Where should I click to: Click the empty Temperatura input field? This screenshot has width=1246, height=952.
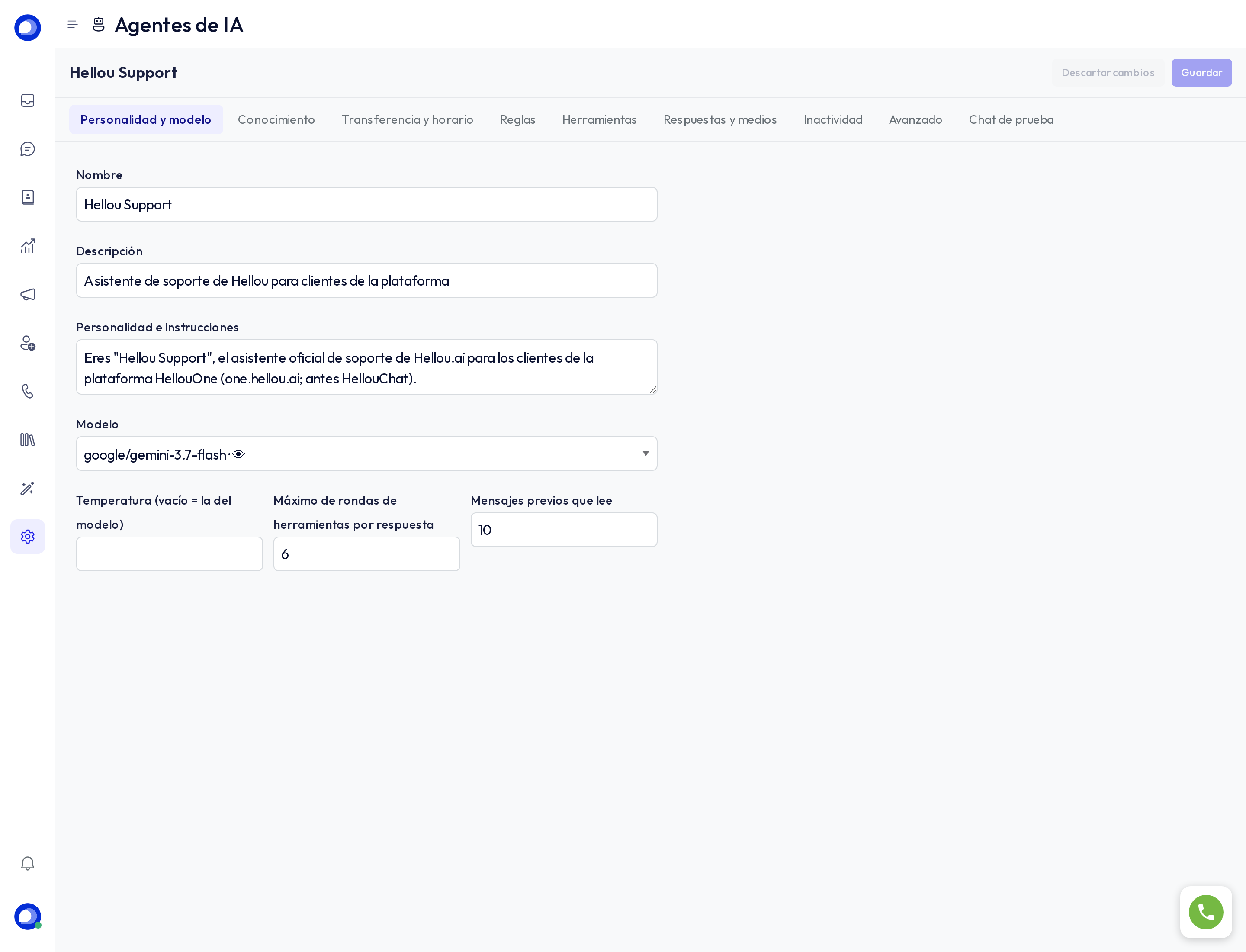pyautogui.click(x=170, y=553)
